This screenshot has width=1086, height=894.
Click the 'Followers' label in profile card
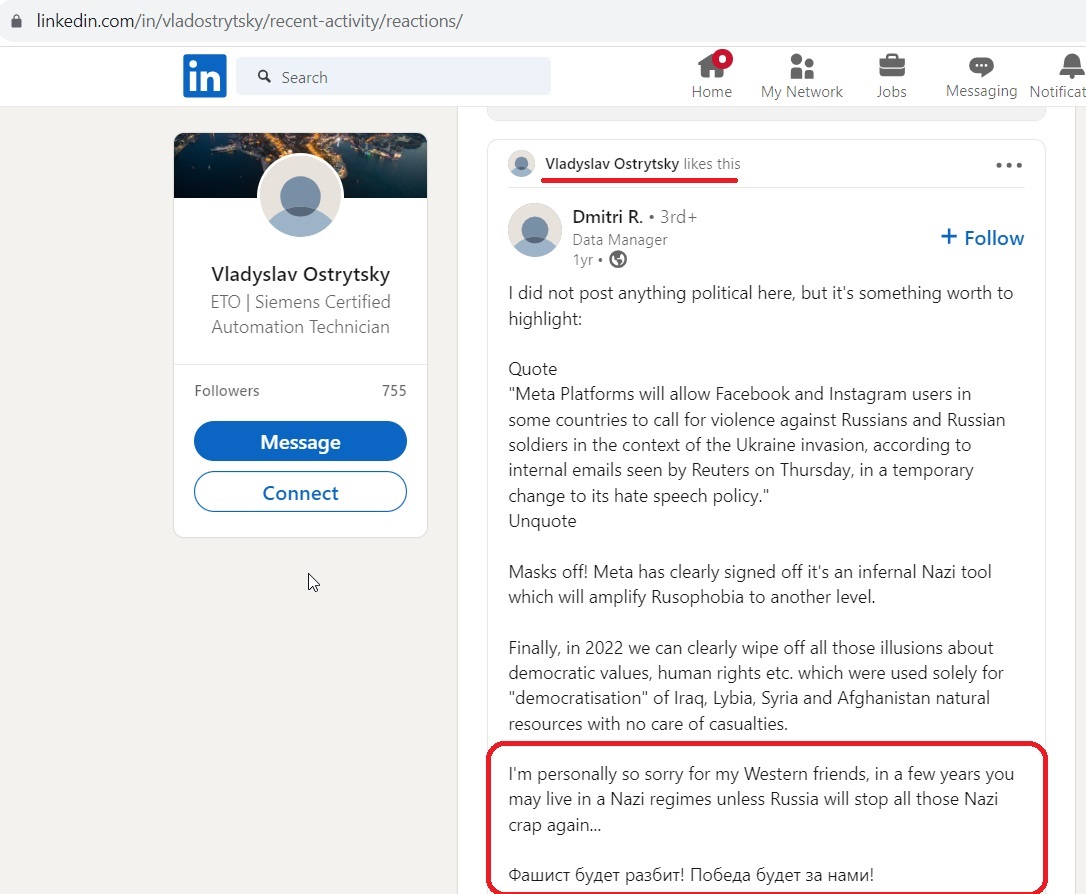click(226, 391)
